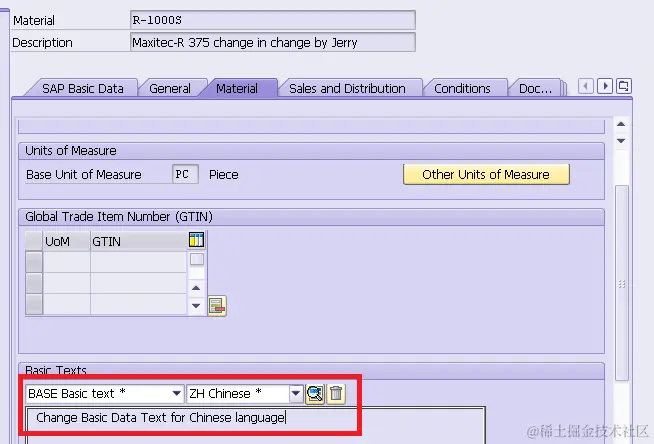Click the first GTIN cell in the table
The width and height of the screenshot is (654, 444).
click(138, 262)
